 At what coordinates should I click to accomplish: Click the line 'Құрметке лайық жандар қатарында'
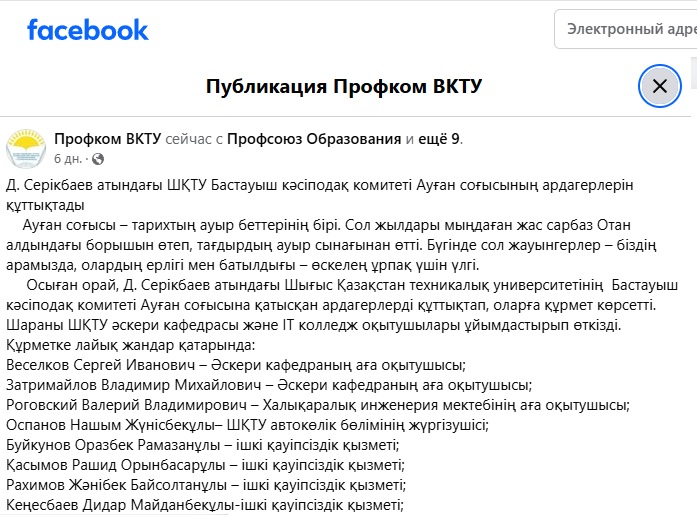tap(130, 345)
